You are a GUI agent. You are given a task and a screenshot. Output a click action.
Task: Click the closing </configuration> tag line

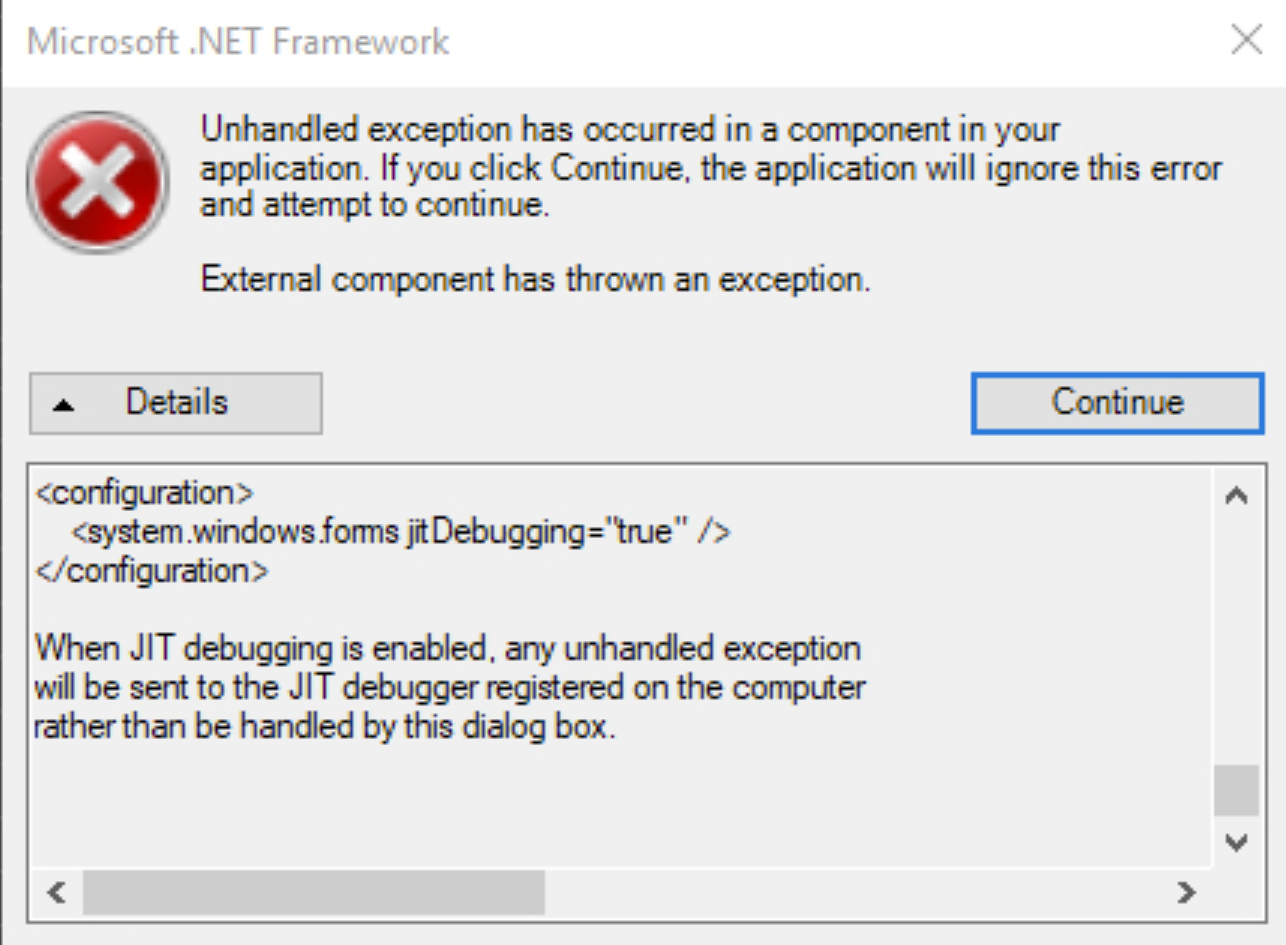tap(151, 571)
